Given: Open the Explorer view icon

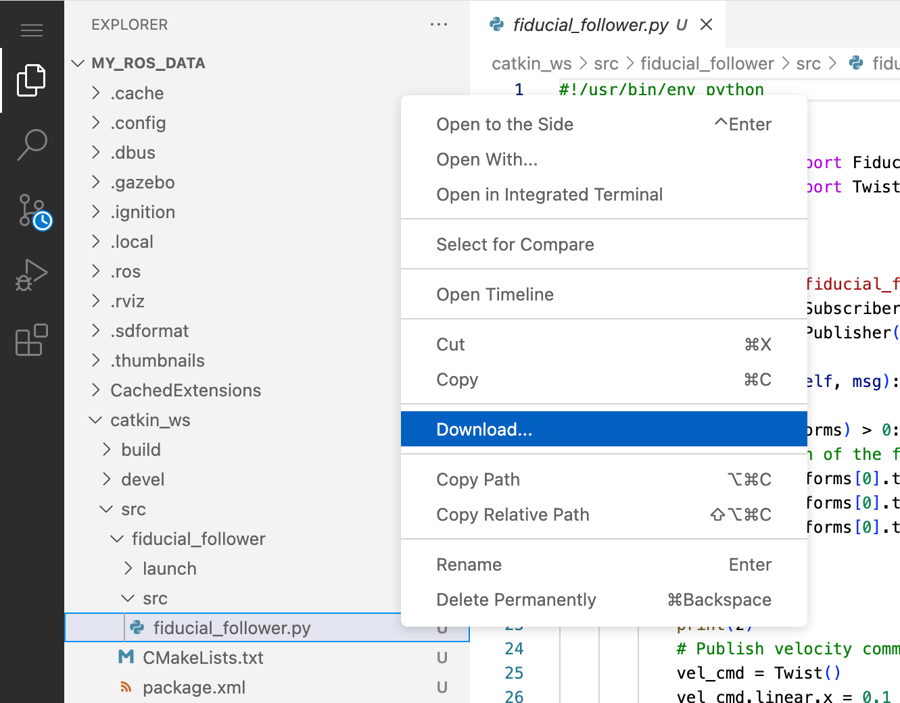Looking at the screenshot, I should (32, 81).
